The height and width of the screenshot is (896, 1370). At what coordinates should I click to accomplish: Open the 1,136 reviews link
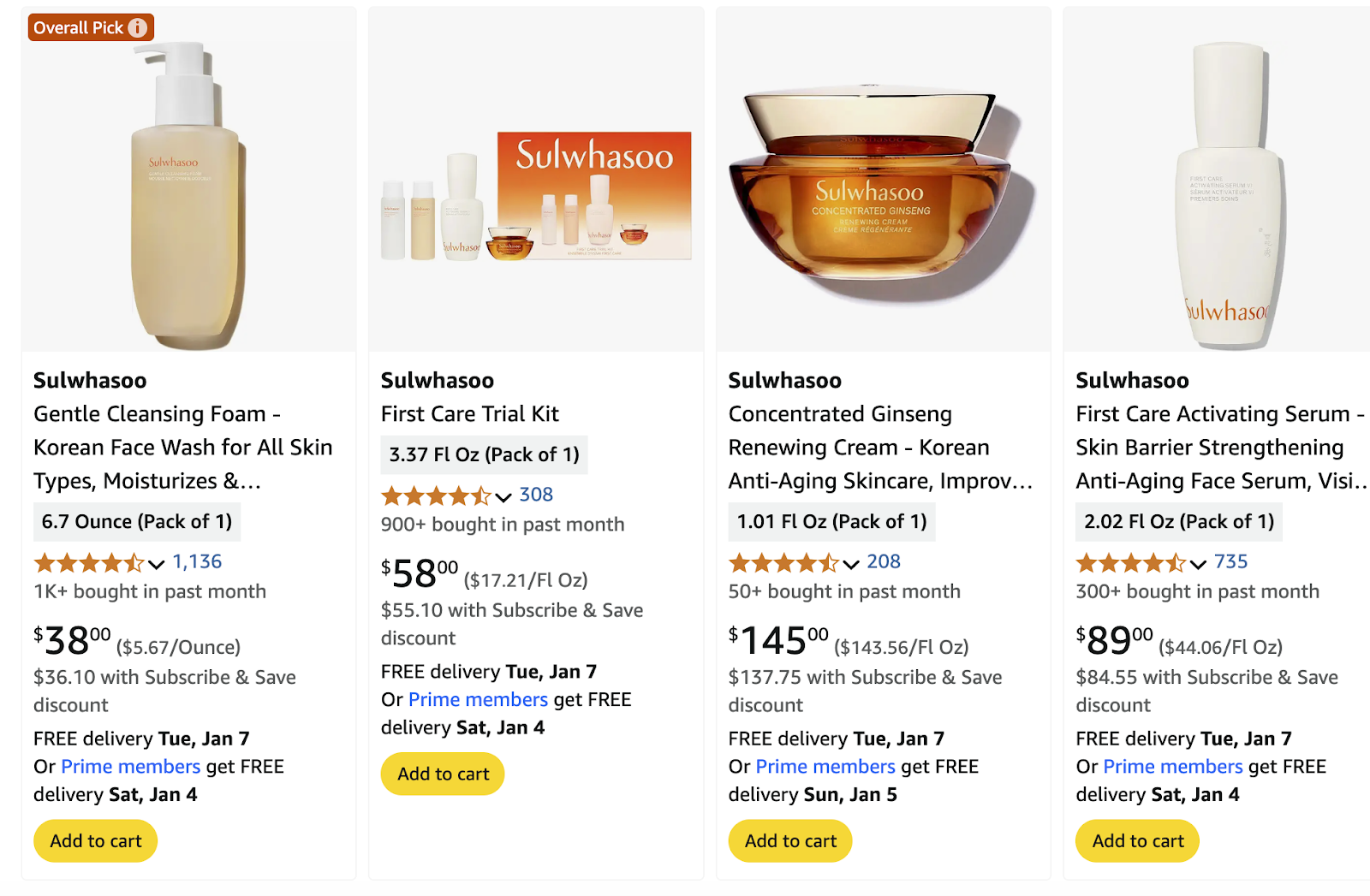click(x=197, y=562)
